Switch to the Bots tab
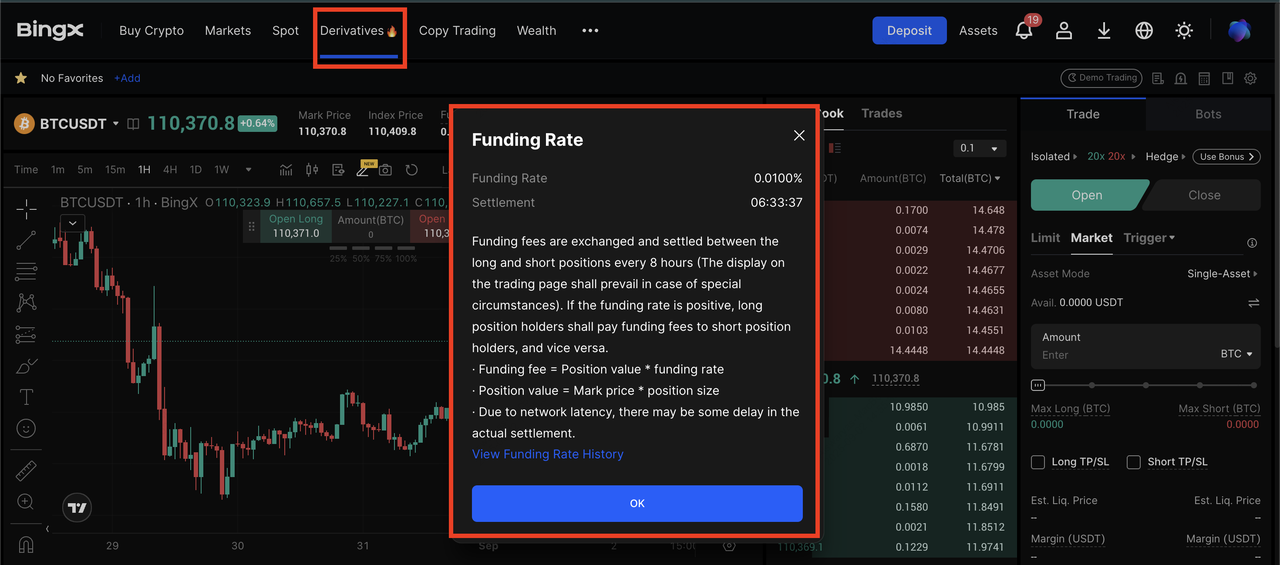The height and width of the screenshot is (565, 1280). click(x=1208, y=114)
